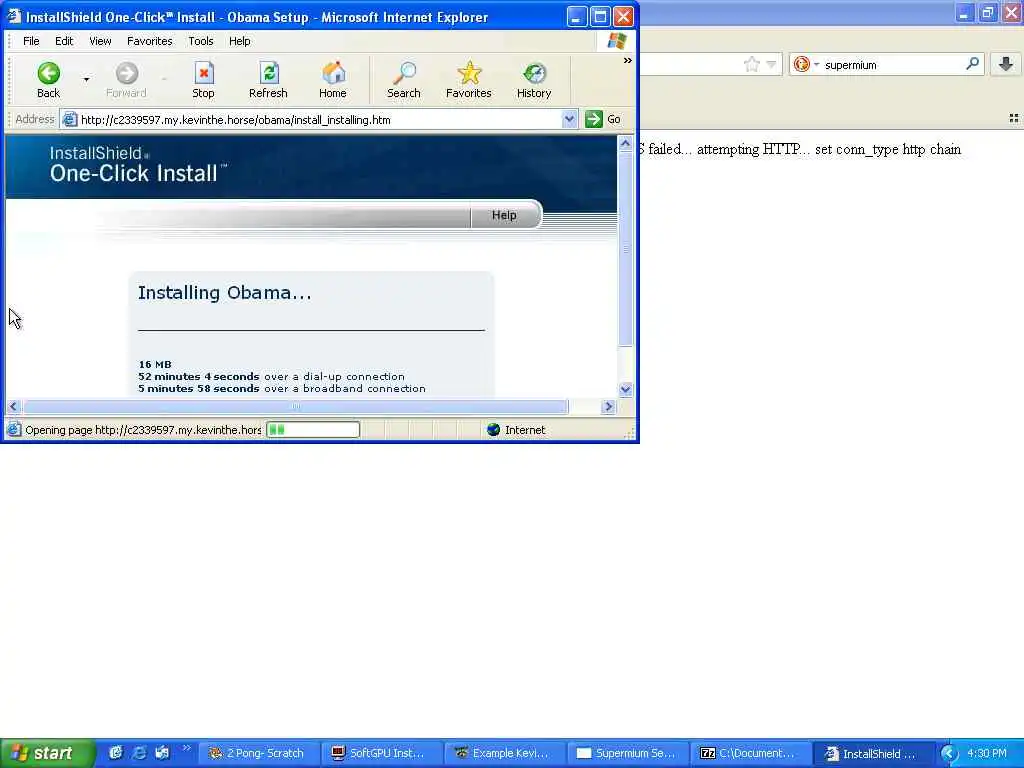
Task: Open the Help menu
Action: 240,41
